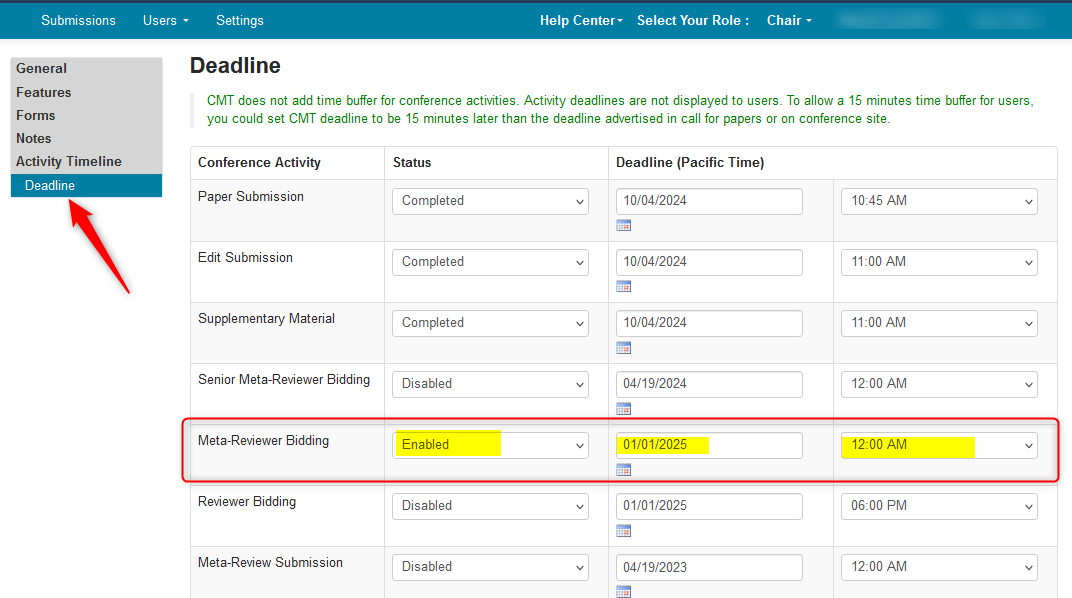Open Edit Submission status dropdown

coord(490,262)
